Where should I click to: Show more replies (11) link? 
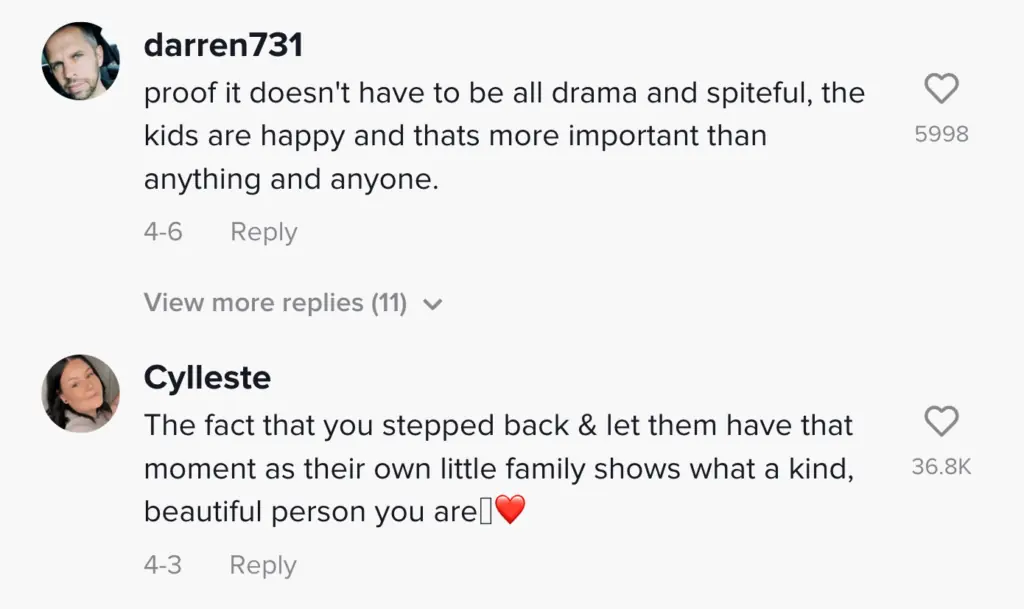(x=275, y=303)
